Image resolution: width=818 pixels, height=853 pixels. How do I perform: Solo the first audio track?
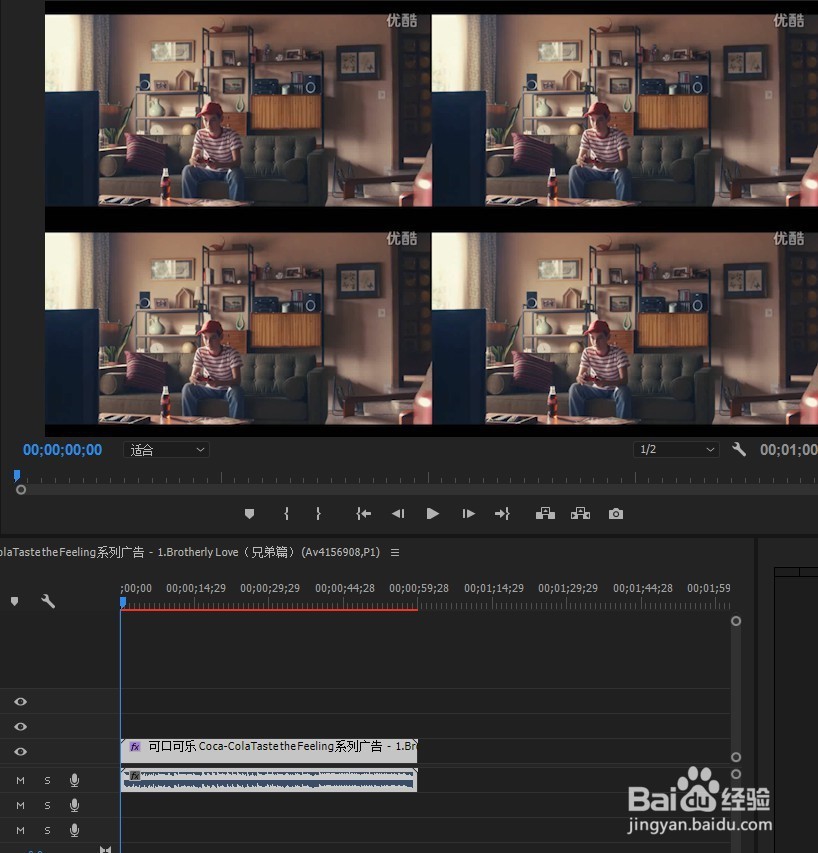pyautogui.click(x=47, y=781)
